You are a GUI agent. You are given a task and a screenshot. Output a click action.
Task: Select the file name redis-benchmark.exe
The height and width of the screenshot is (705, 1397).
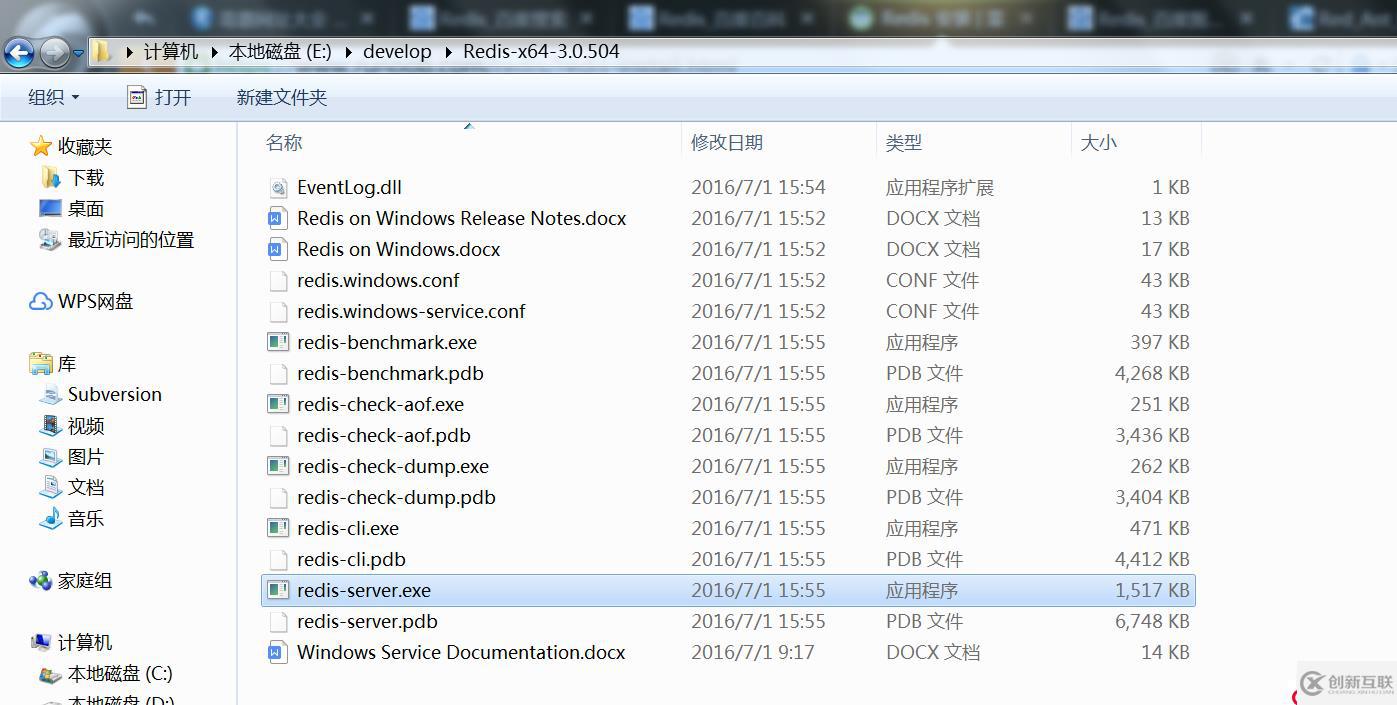pos(387,342)
